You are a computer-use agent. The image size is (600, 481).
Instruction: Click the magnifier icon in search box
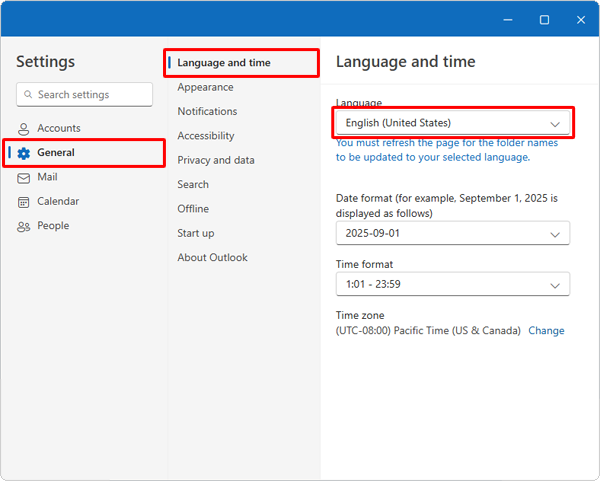click(x=28, y=94)
